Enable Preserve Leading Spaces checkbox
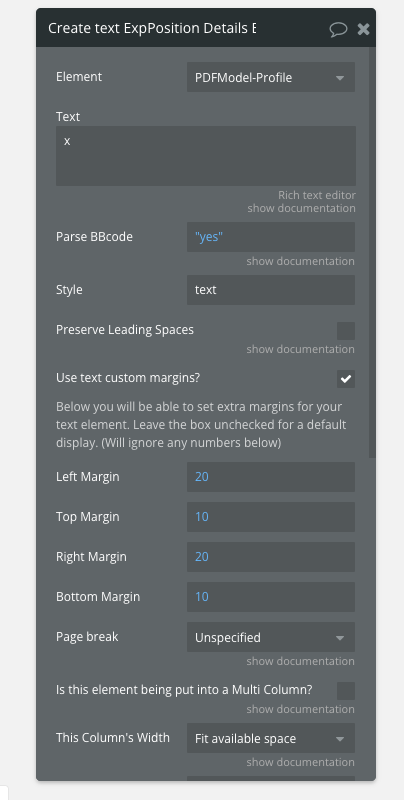 (346, 331)
